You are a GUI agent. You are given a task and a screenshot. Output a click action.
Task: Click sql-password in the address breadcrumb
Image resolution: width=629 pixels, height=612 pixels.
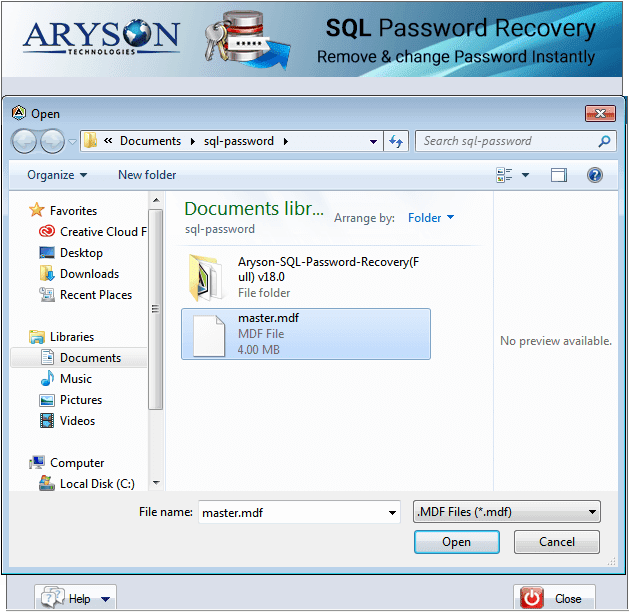239,141
